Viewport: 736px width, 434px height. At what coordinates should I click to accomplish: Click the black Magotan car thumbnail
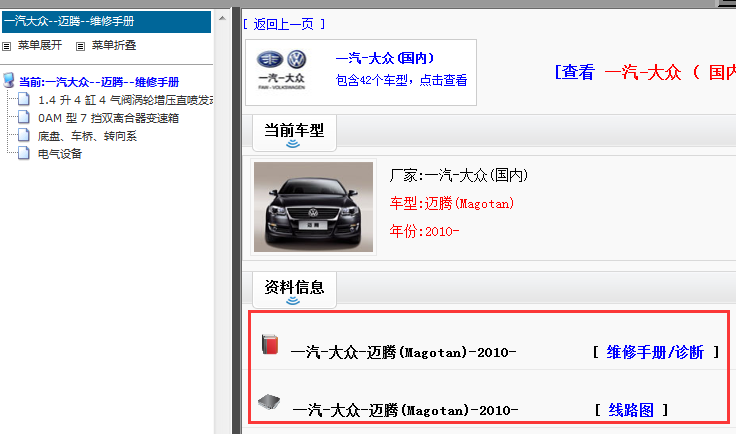click(314, 207)
